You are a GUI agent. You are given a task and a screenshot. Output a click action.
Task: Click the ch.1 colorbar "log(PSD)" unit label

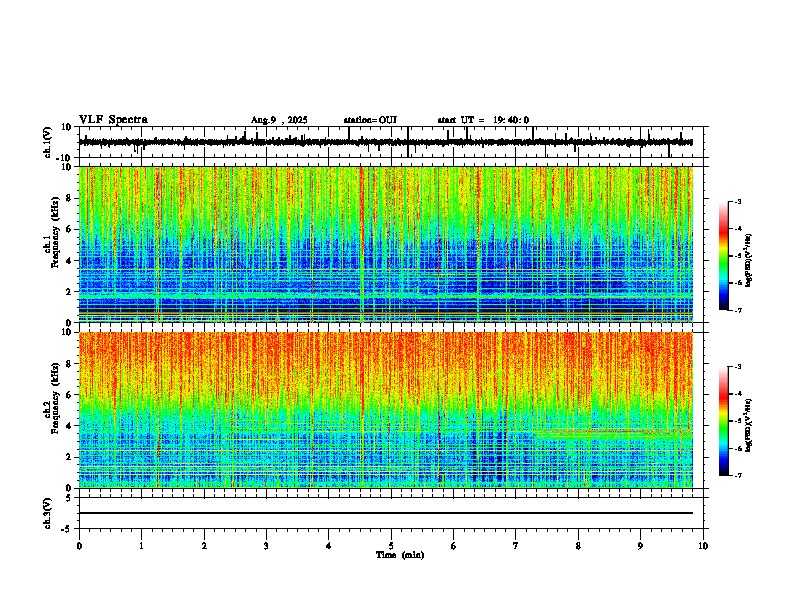click(748, 260)
